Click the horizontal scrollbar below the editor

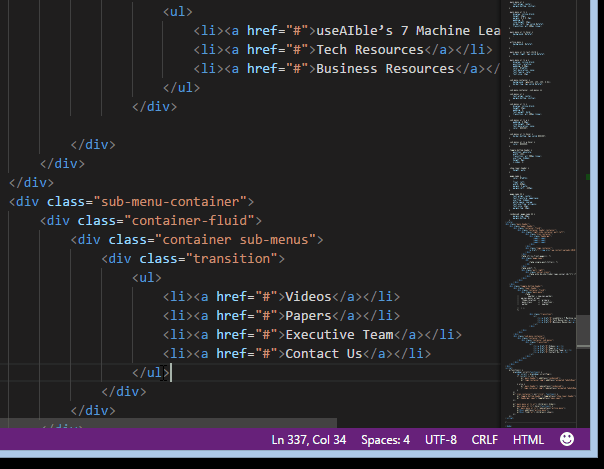pyautogui.click(x=168, y=423)
